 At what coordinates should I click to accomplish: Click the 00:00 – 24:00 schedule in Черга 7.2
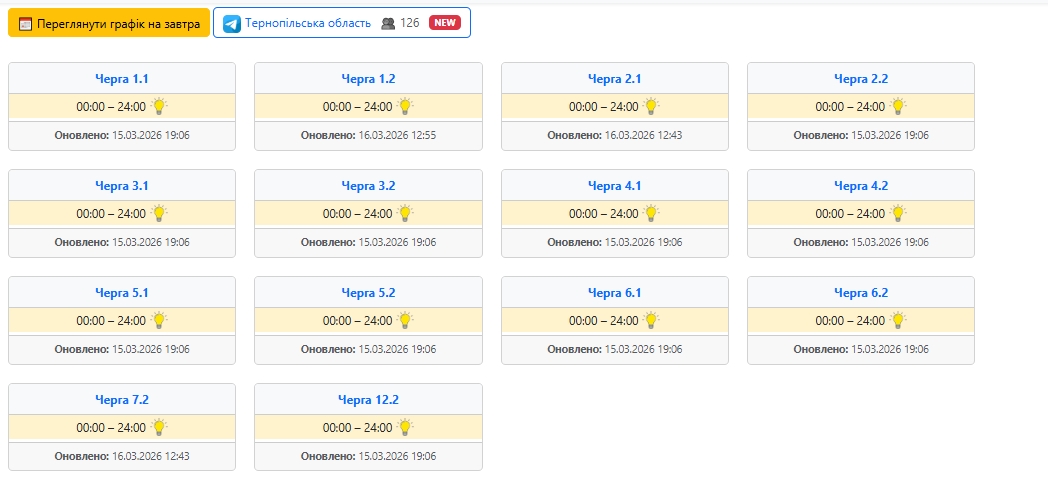click(x=111, y=427)
